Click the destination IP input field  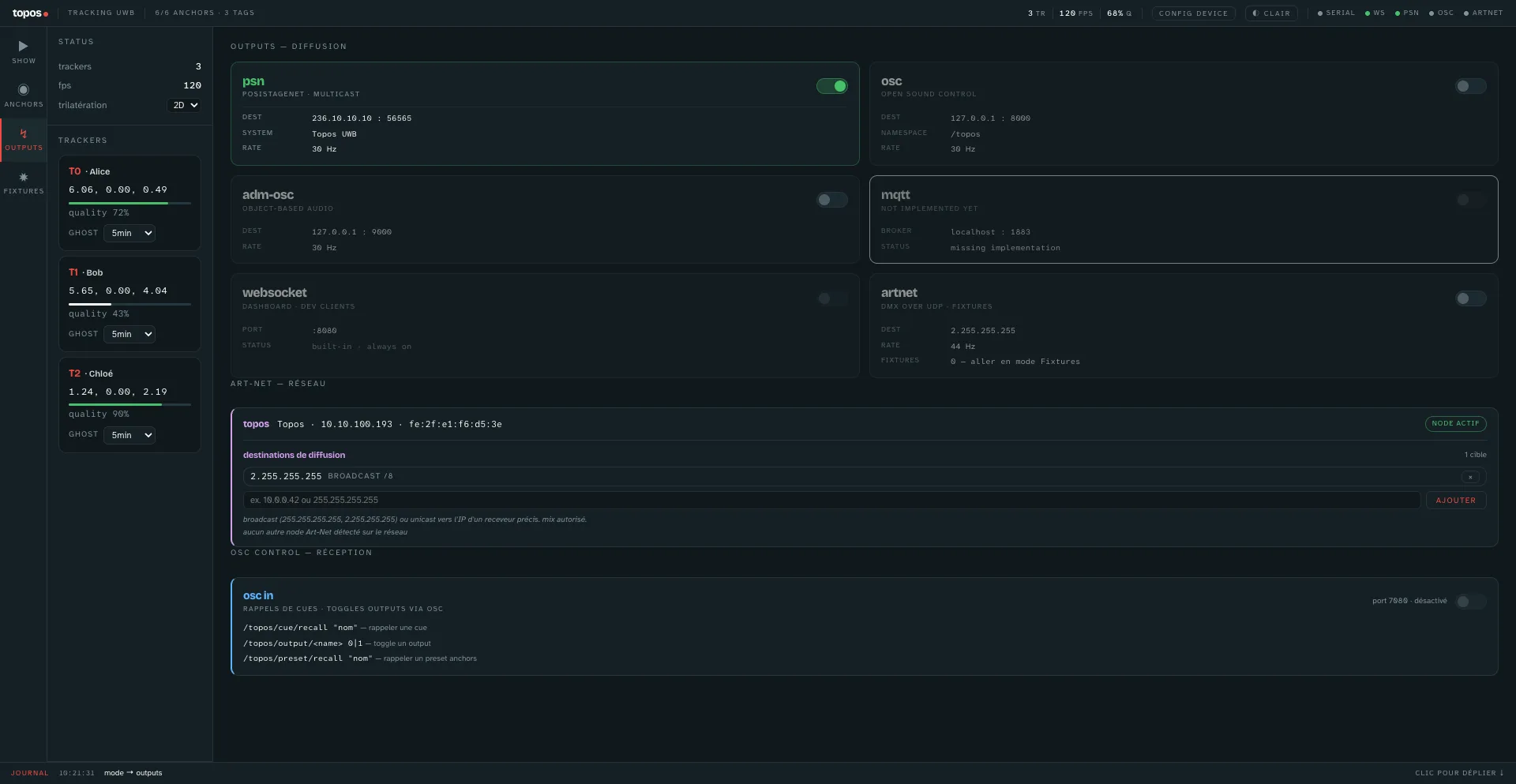point(831,501)
